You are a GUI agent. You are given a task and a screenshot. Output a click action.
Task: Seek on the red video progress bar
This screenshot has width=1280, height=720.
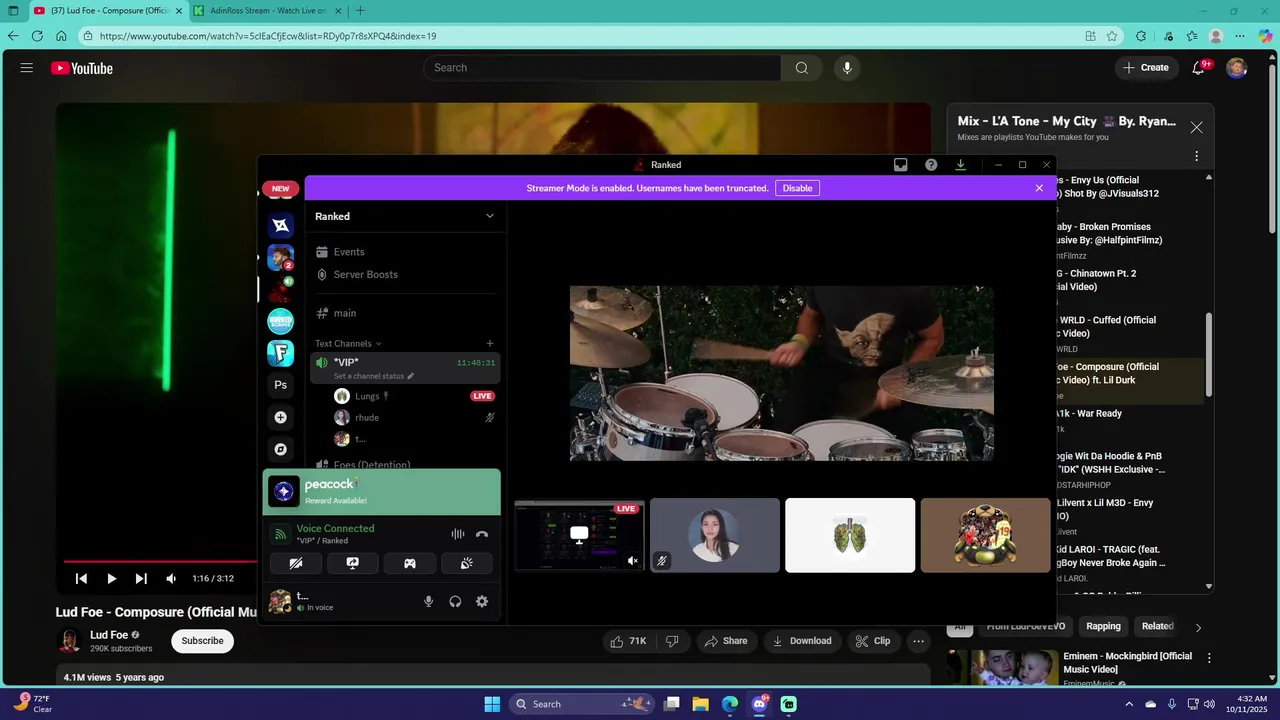[159, 561]
